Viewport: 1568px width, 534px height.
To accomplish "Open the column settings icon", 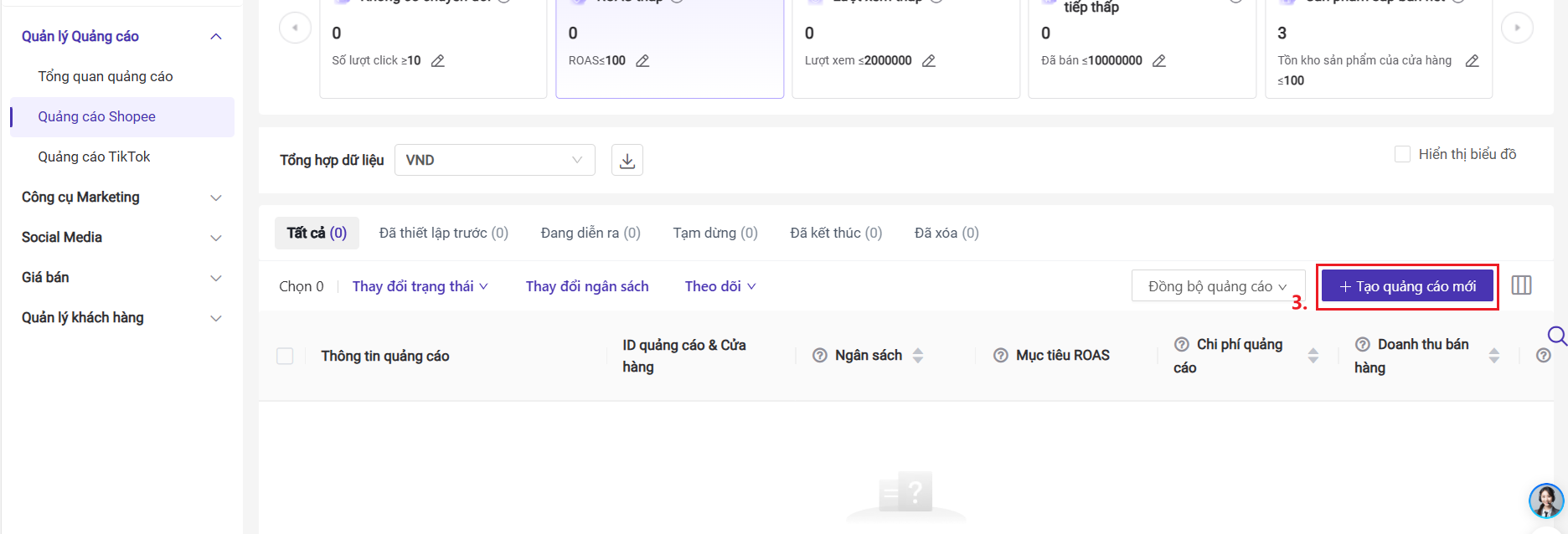I will pyautogui.click(x=1521, y=285).
